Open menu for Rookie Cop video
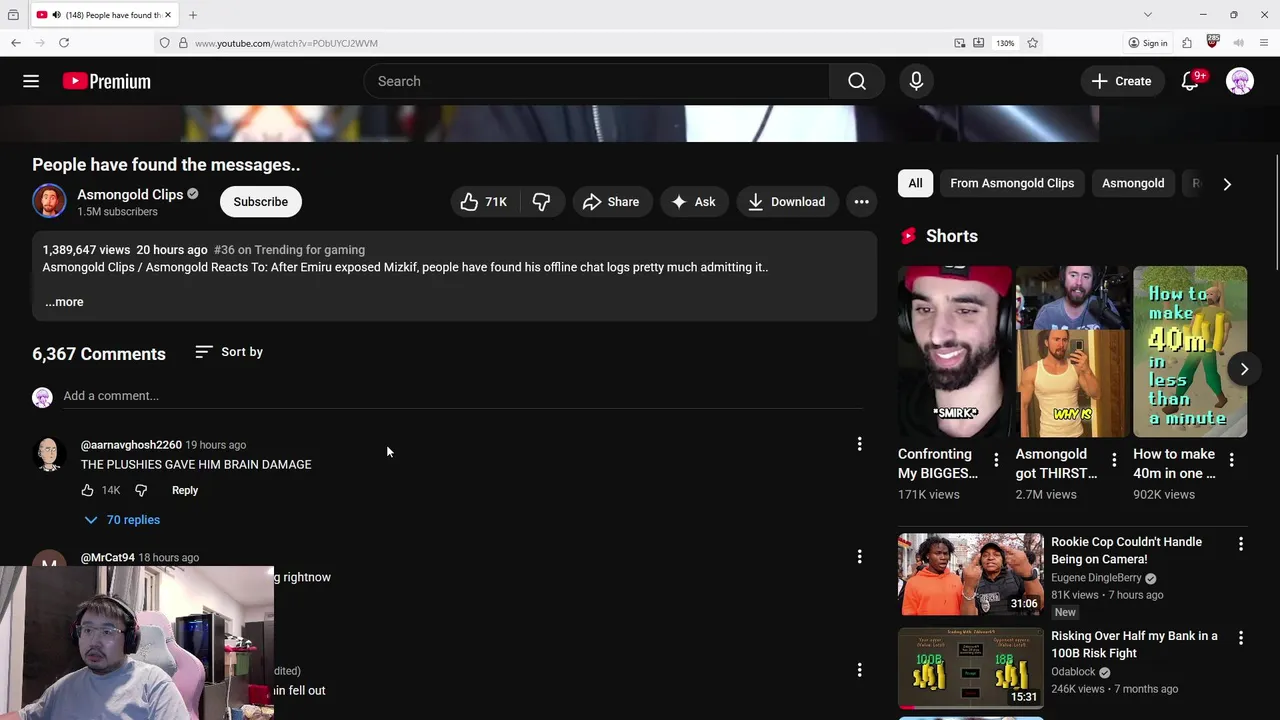1280x720 pixels. pos(1241,544)
